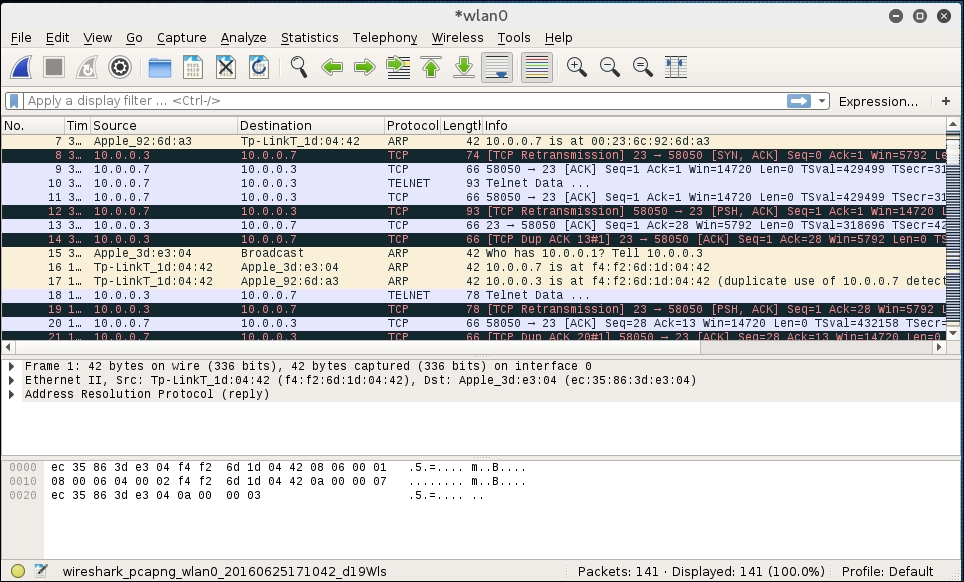Restart the current capture
The width and height of the screenshot is (964, 582).
[x=86, y=67]
